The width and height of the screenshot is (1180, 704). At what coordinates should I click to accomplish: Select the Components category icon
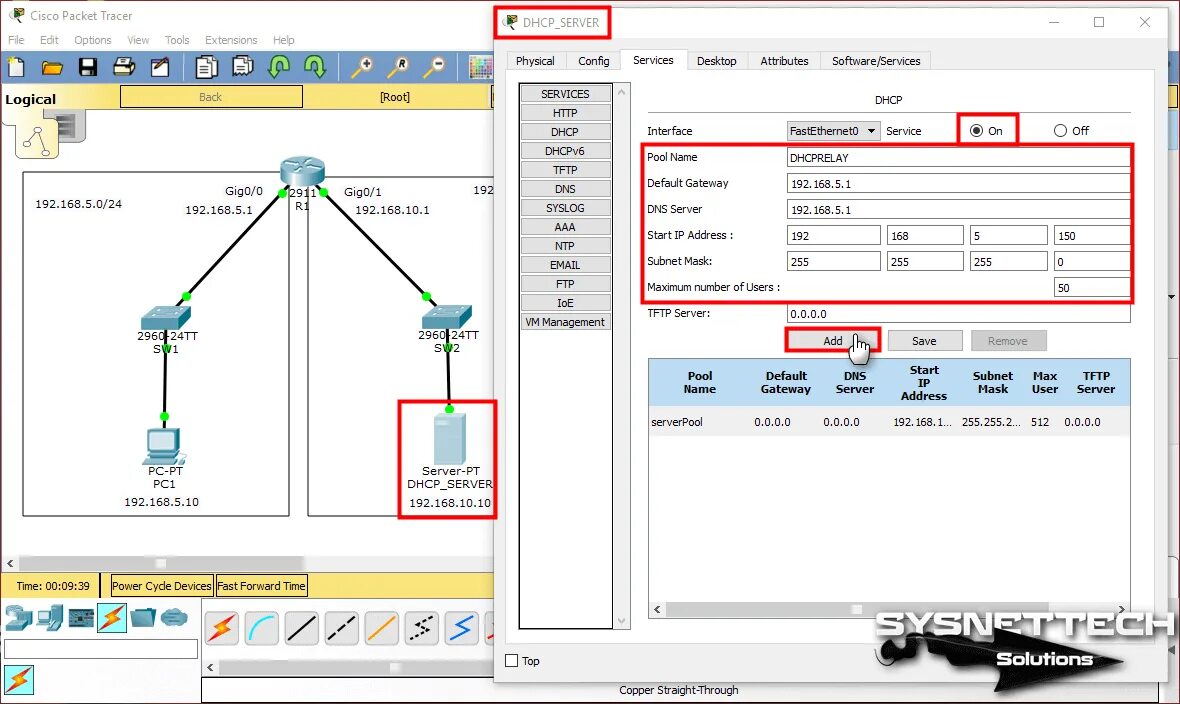(x=81, y=618)
